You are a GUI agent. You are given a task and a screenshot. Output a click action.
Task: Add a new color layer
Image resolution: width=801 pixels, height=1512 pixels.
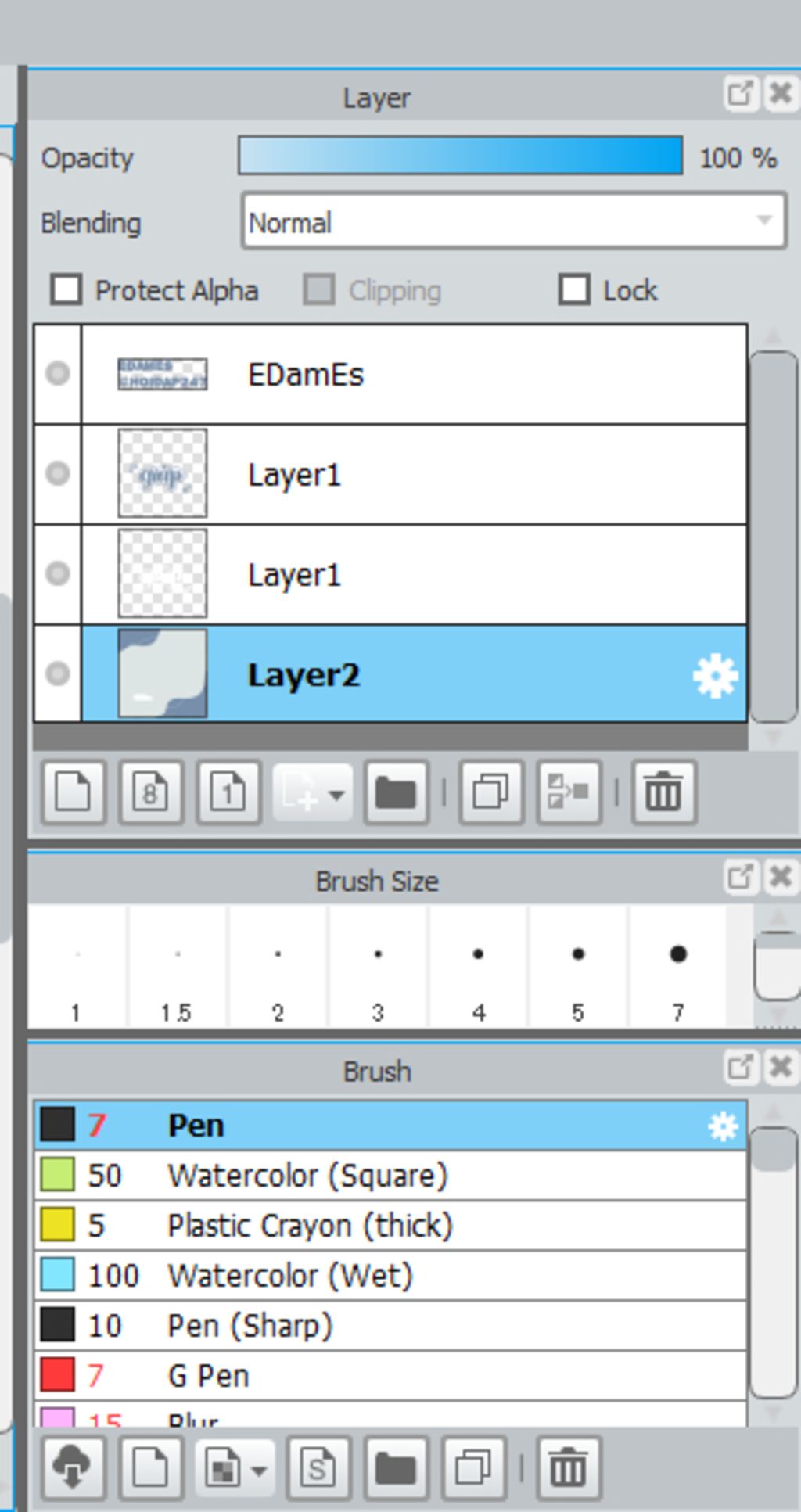click(74, 793)
